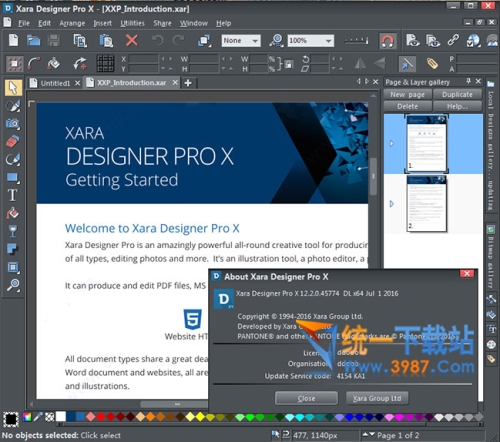Select the Selector arrow tool

13,88
